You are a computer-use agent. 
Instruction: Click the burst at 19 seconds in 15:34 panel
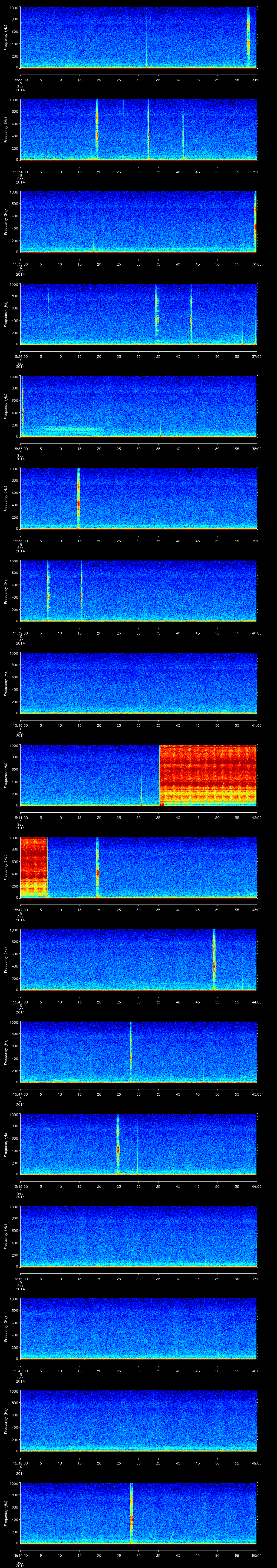click(x=97, y=129)
